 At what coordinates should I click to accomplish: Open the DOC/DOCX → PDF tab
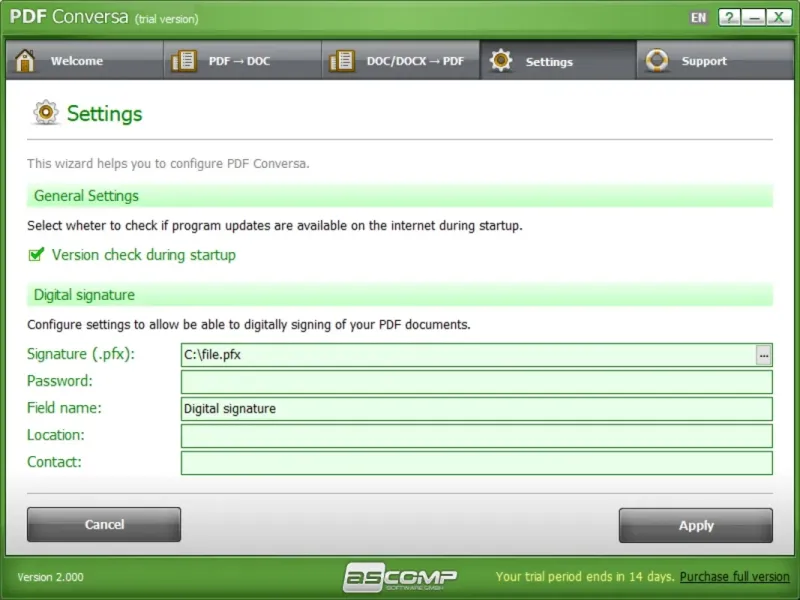401,60
